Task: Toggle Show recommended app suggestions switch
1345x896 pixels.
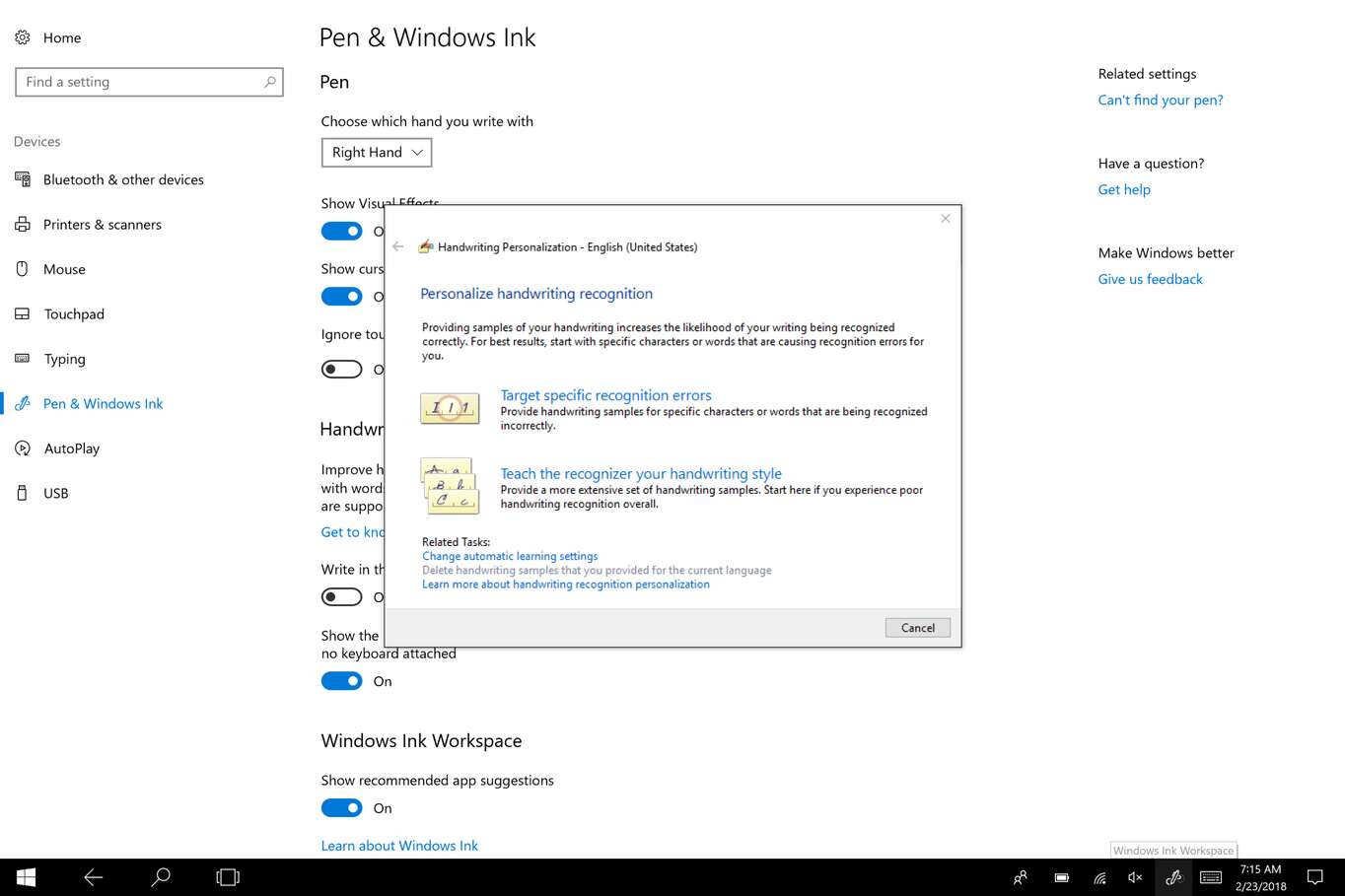Action: pos(342,808)
